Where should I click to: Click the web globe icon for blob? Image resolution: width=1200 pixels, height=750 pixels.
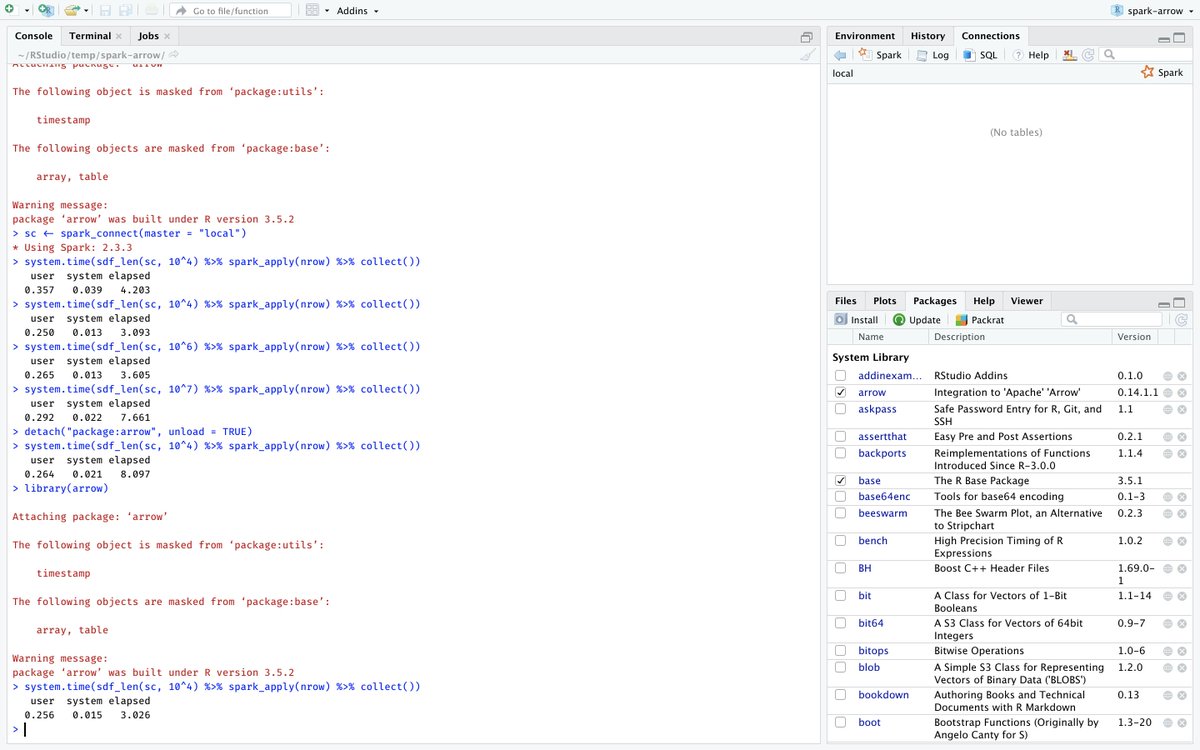1167,667
